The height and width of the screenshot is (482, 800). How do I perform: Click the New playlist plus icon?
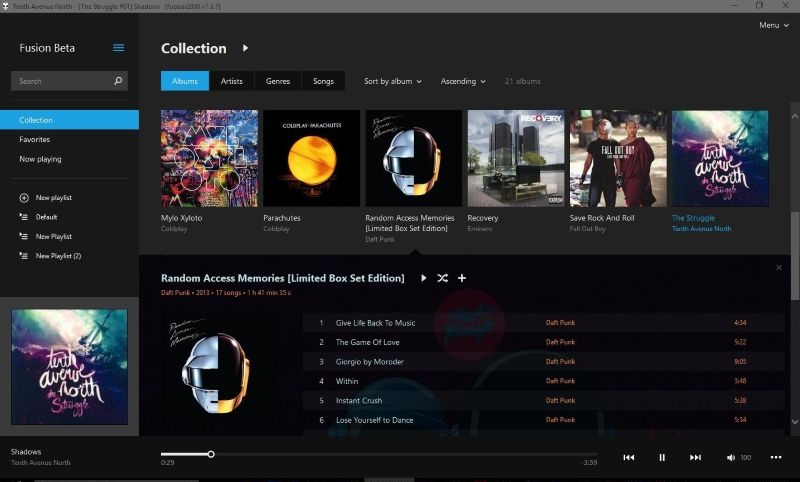click(x=24, y=198)
